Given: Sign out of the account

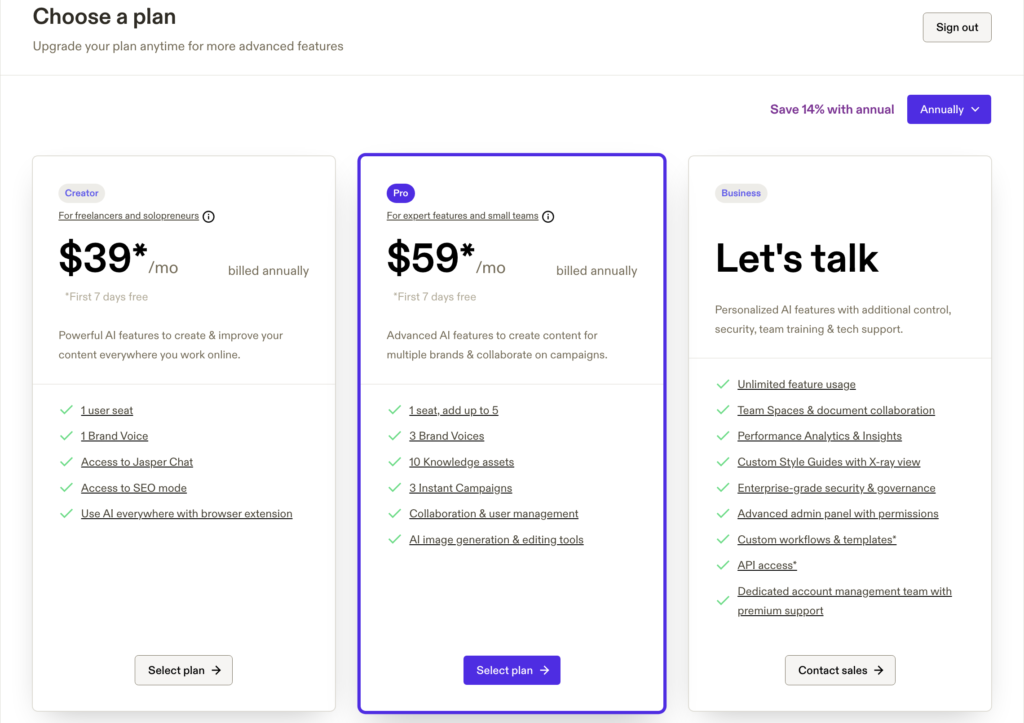Looking at the screenshot, I should pos(956,28).
